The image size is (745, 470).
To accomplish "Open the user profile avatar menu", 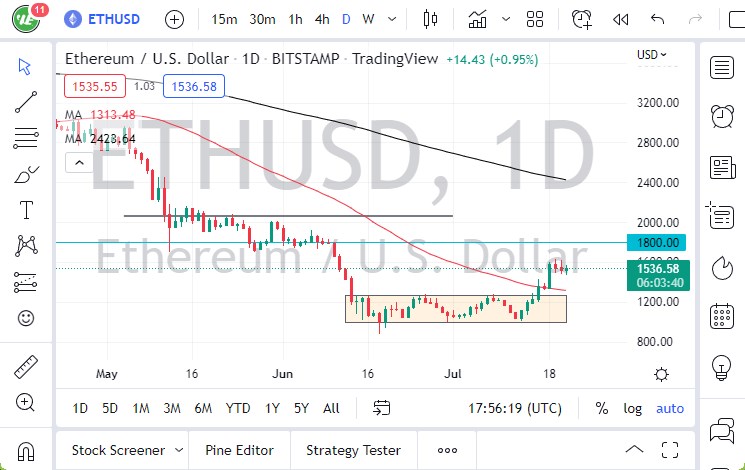I will click(27, 19).
